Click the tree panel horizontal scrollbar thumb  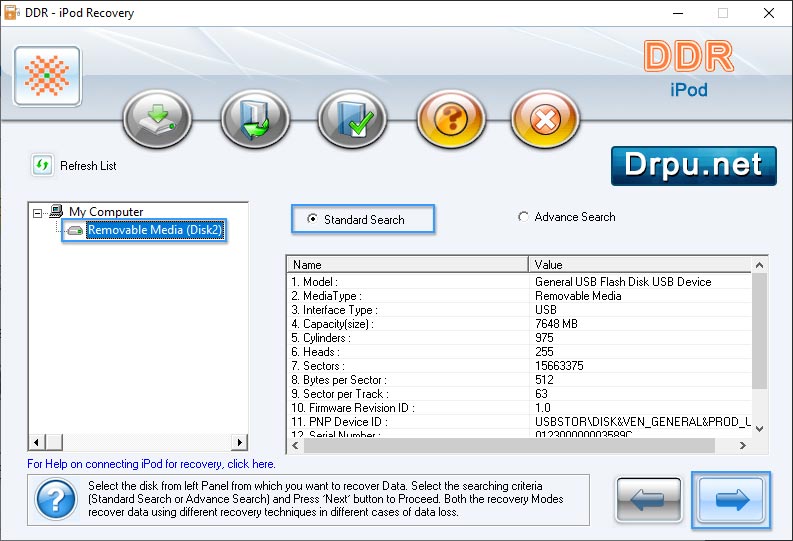(x=54, y=442)
